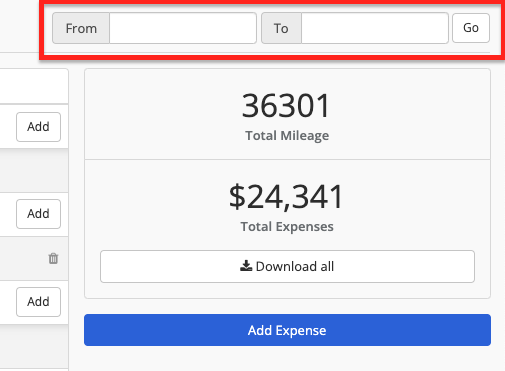Screen dimensions: 505x371
Task: Click the Total Mileage caption
Action: tap(287, 136)
